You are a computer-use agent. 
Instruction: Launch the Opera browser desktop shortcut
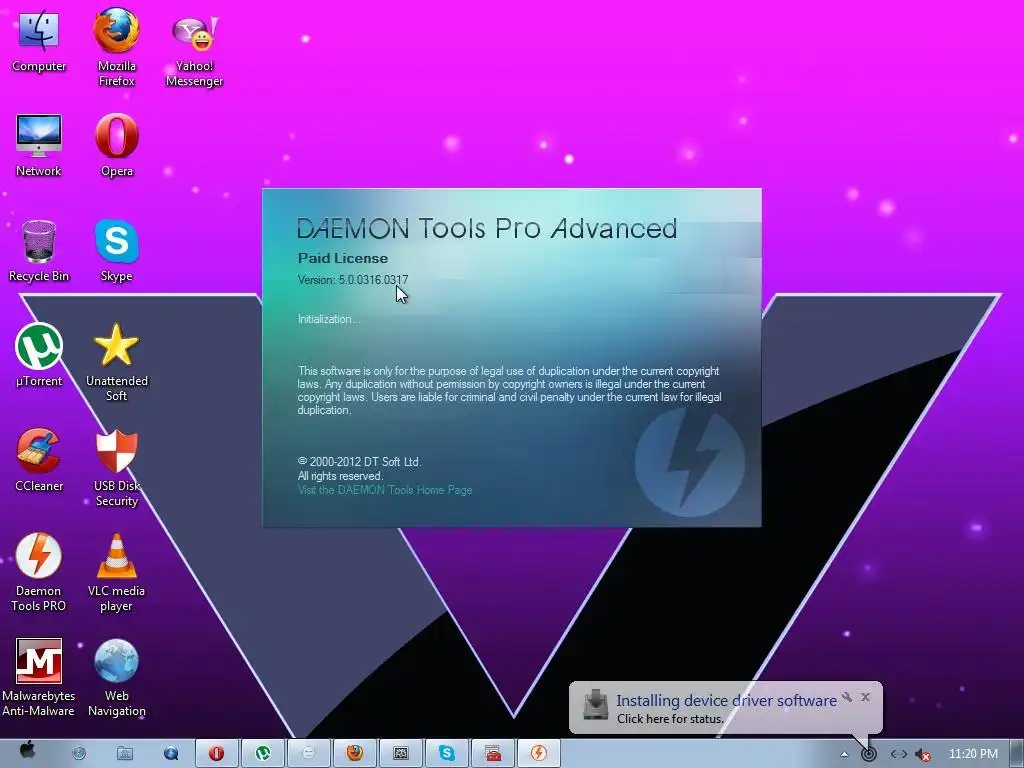click(116, 146)
